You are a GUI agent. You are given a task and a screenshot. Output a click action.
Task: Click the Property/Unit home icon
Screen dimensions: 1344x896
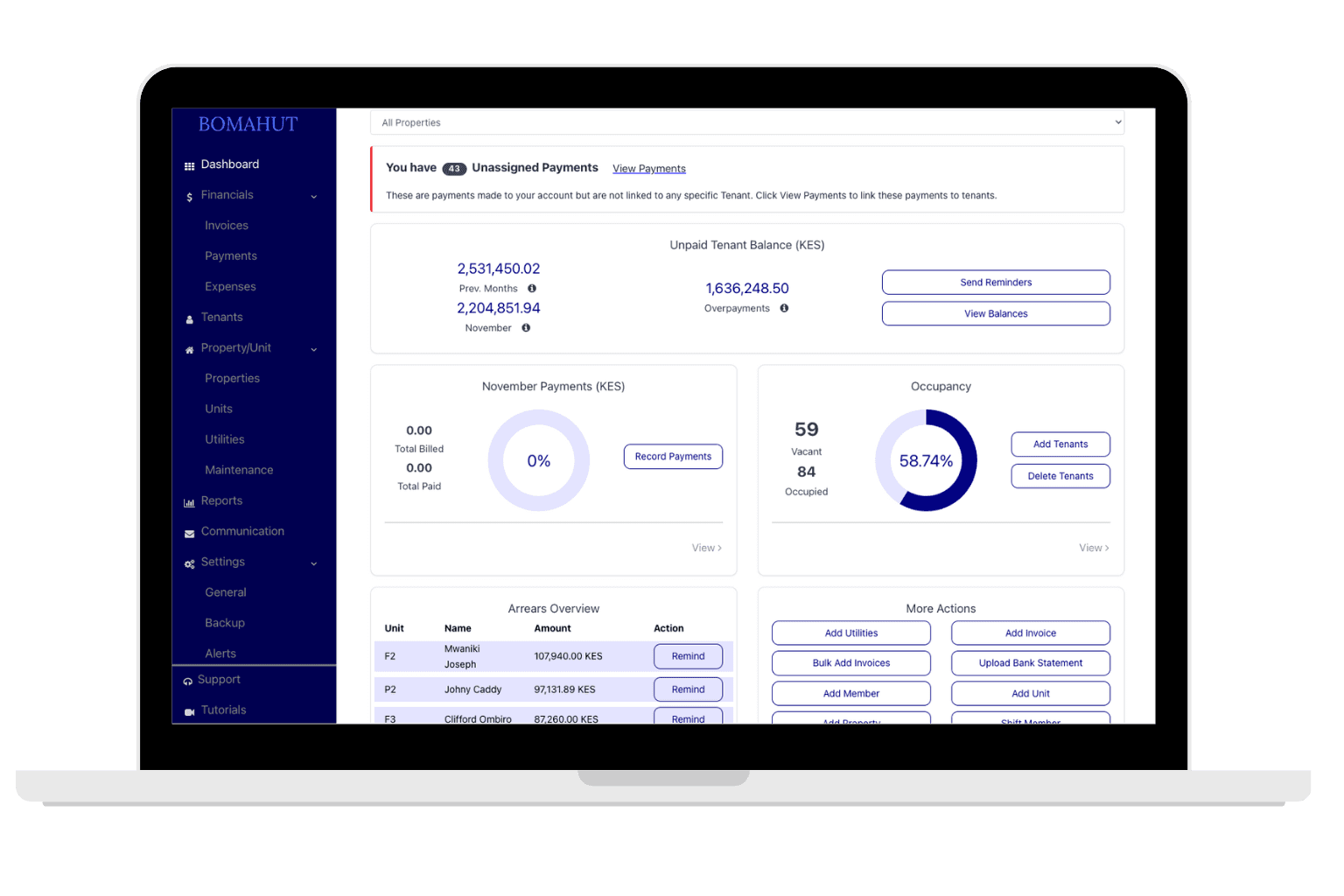189,348
